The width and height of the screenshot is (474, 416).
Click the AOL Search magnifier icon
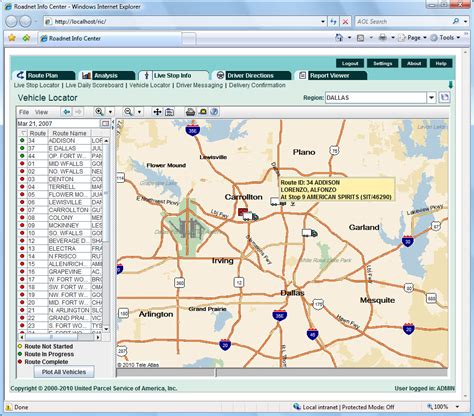tap(456, 21)
